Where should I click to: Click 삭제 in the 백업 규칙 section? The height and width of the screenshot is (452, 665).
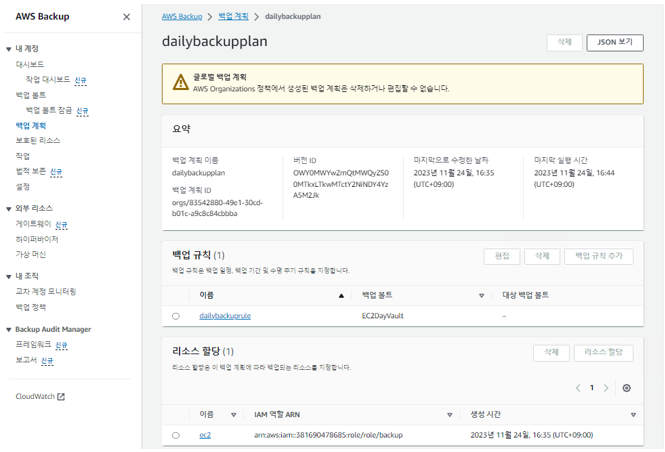pos(542,256)
